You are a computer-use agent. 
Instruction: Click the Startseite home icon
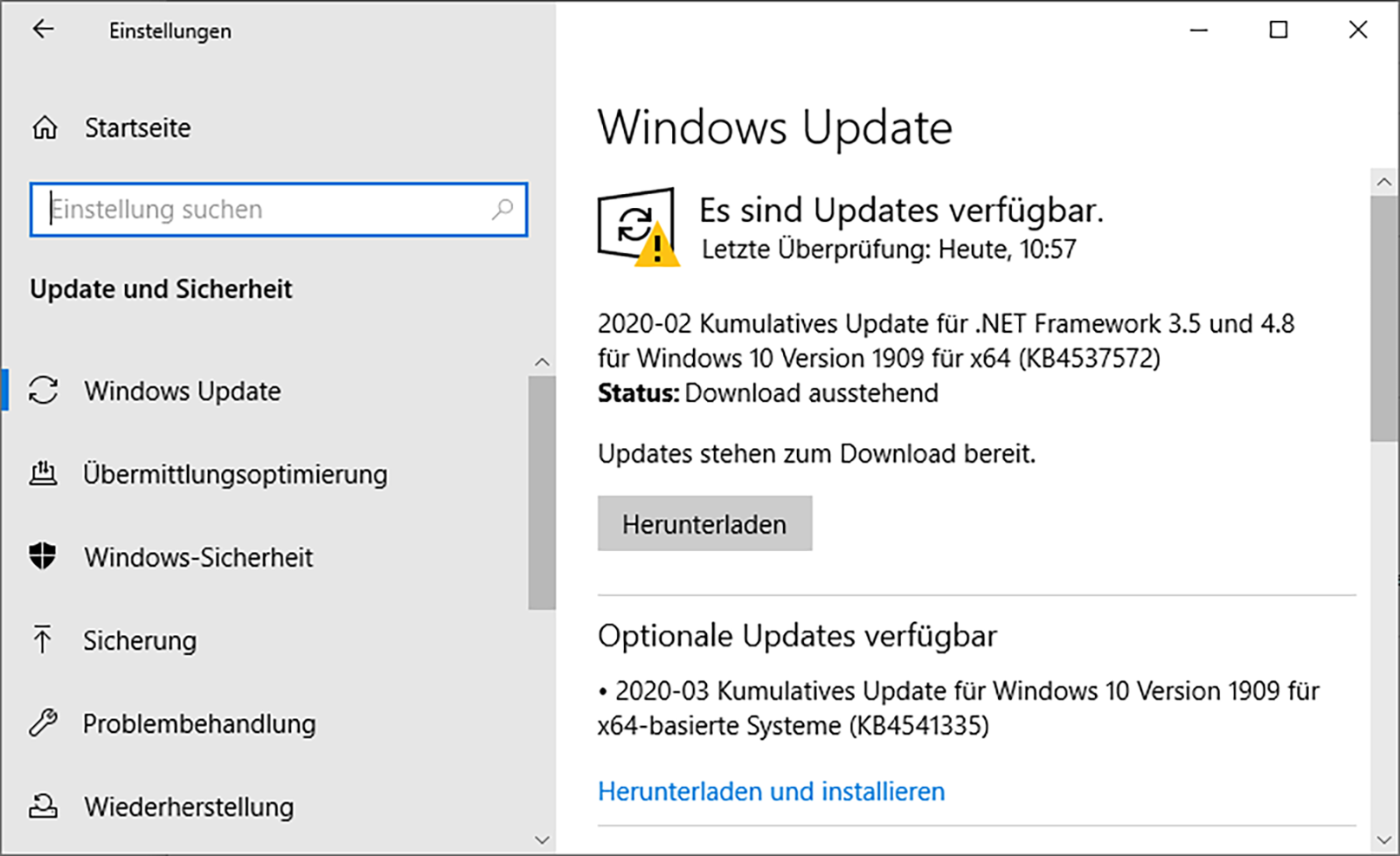pos(45,128)
